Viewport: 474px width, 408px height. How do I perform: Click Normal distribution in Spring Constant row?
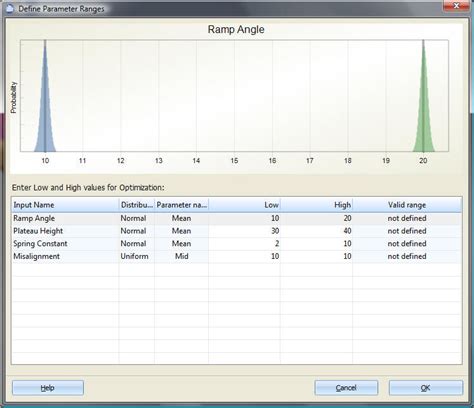[133, 244]
